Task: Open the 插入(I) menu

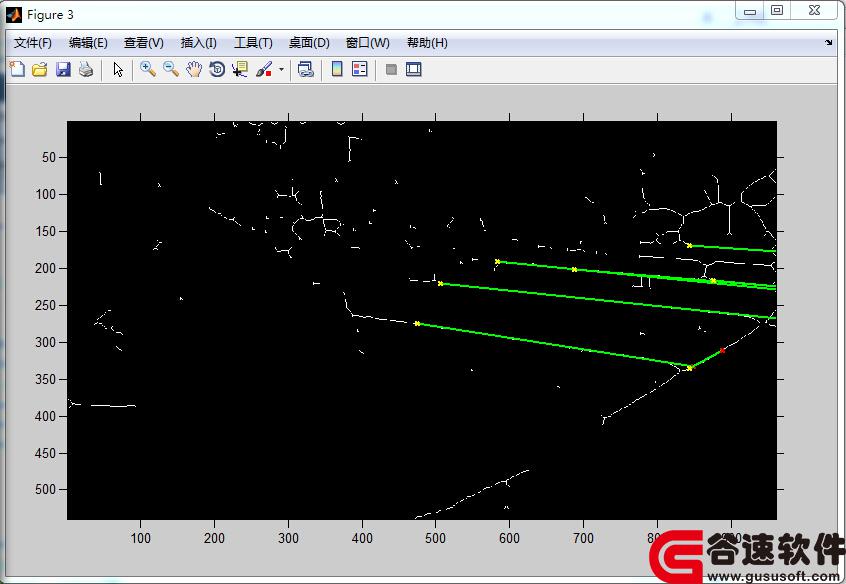Action: tap(199, 43)
